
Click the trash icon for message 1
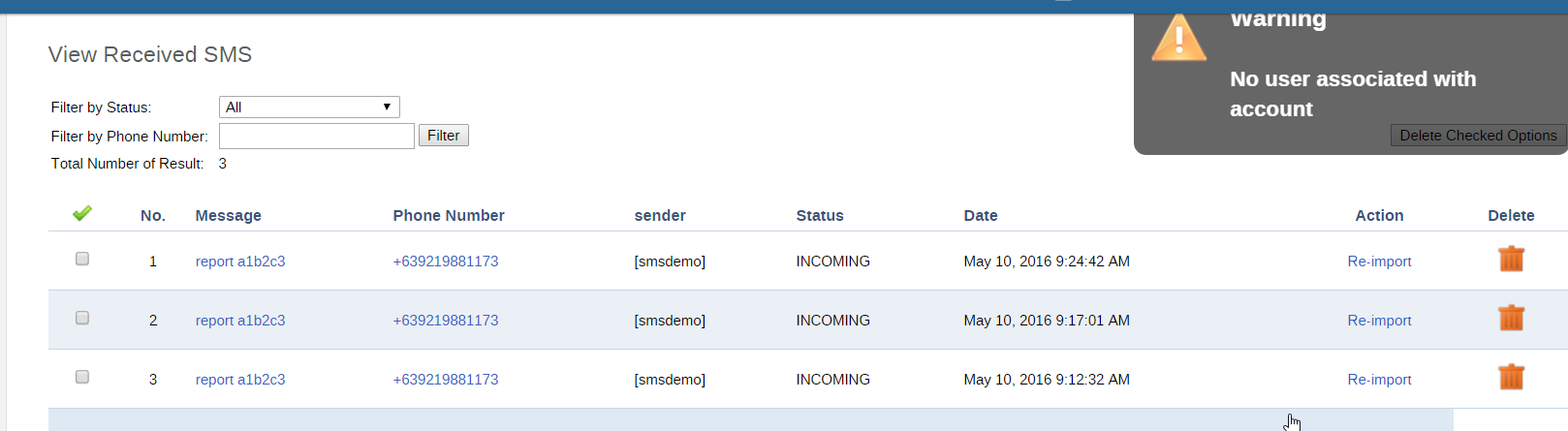(x=1511, y=260)
